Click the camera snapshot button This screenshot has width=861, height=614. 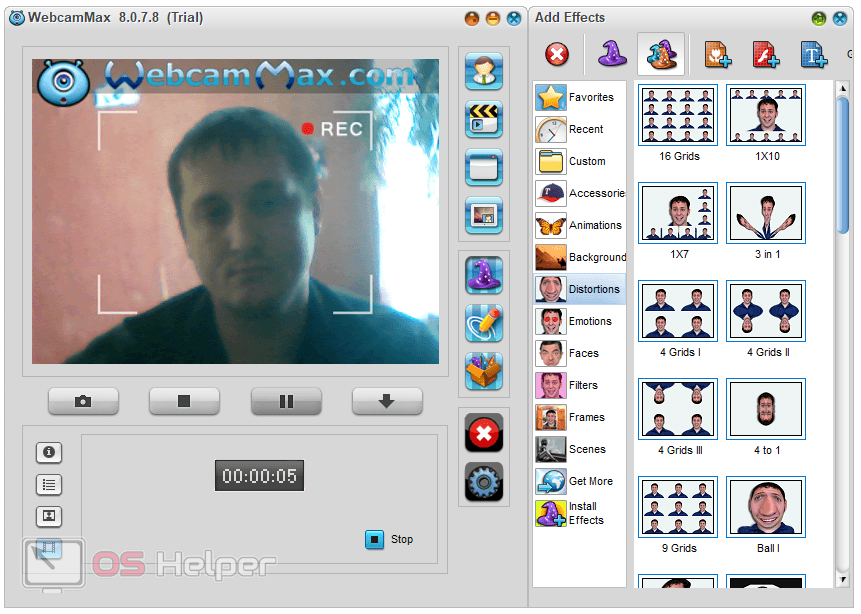(83, 401)
